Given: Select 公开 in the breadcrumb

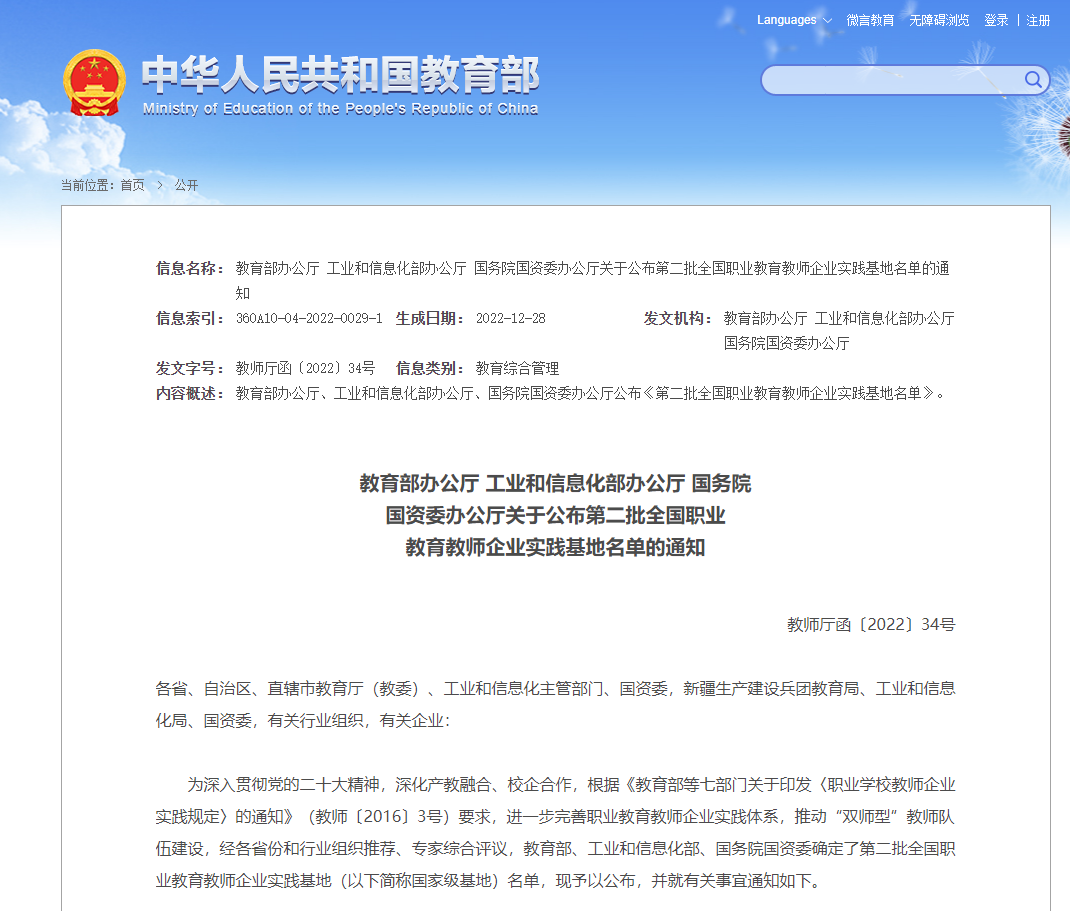Looking at the screenshot, I should (x=186, y=185).
